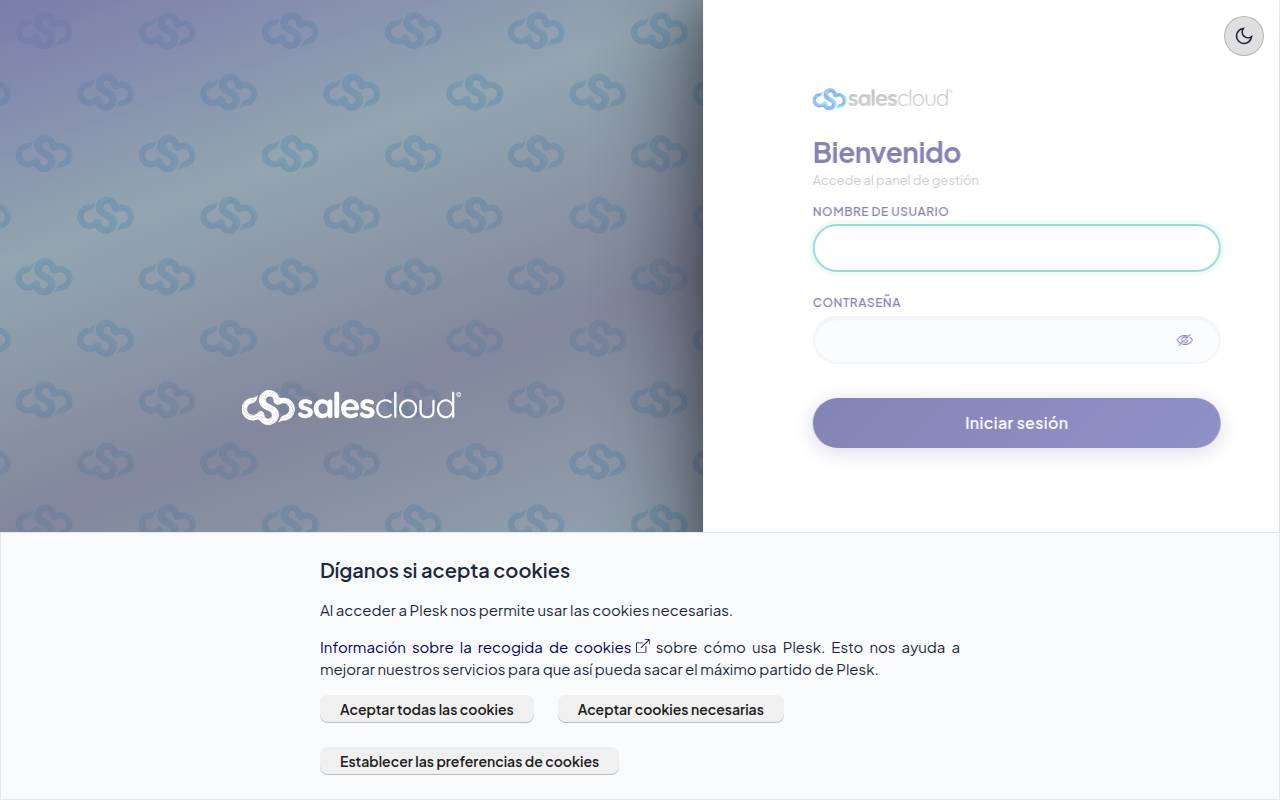Open Información sobre la recogida de cookies link
Image resolution: width=1280 pixels, height=800 pixels.
tap(476, 647)
